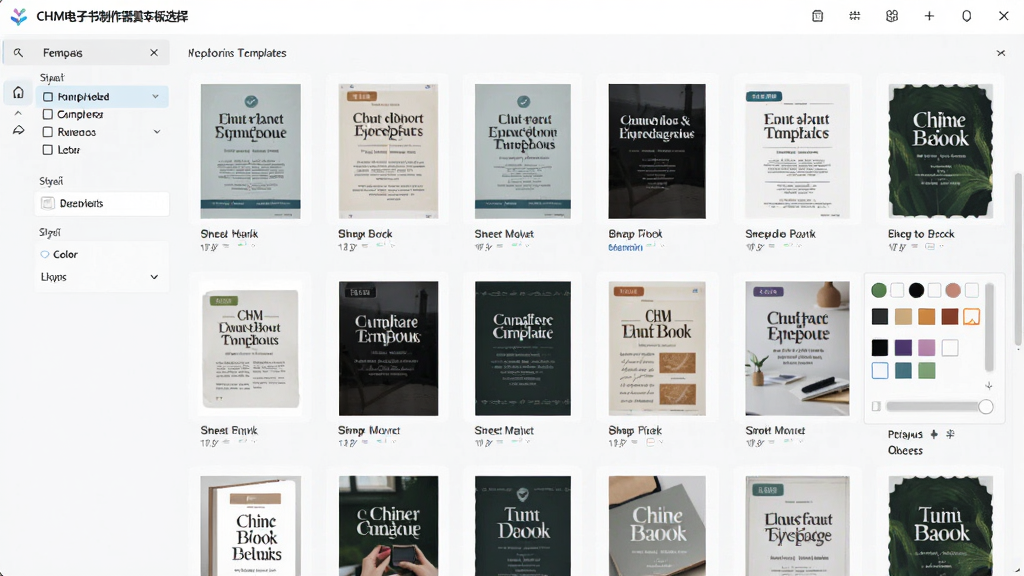Close the Templates panel with its X
The width and height of the screenshot is (1024, 576).
coord(1001,53)
